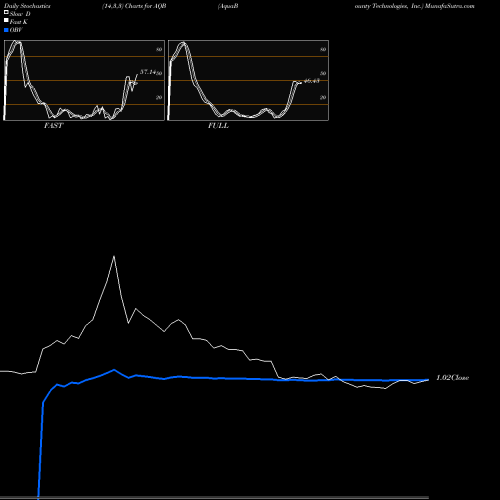Click the 'Fast K' legend label
The image size is (500, 500).
pyautogui.click(x=19, y=22)
